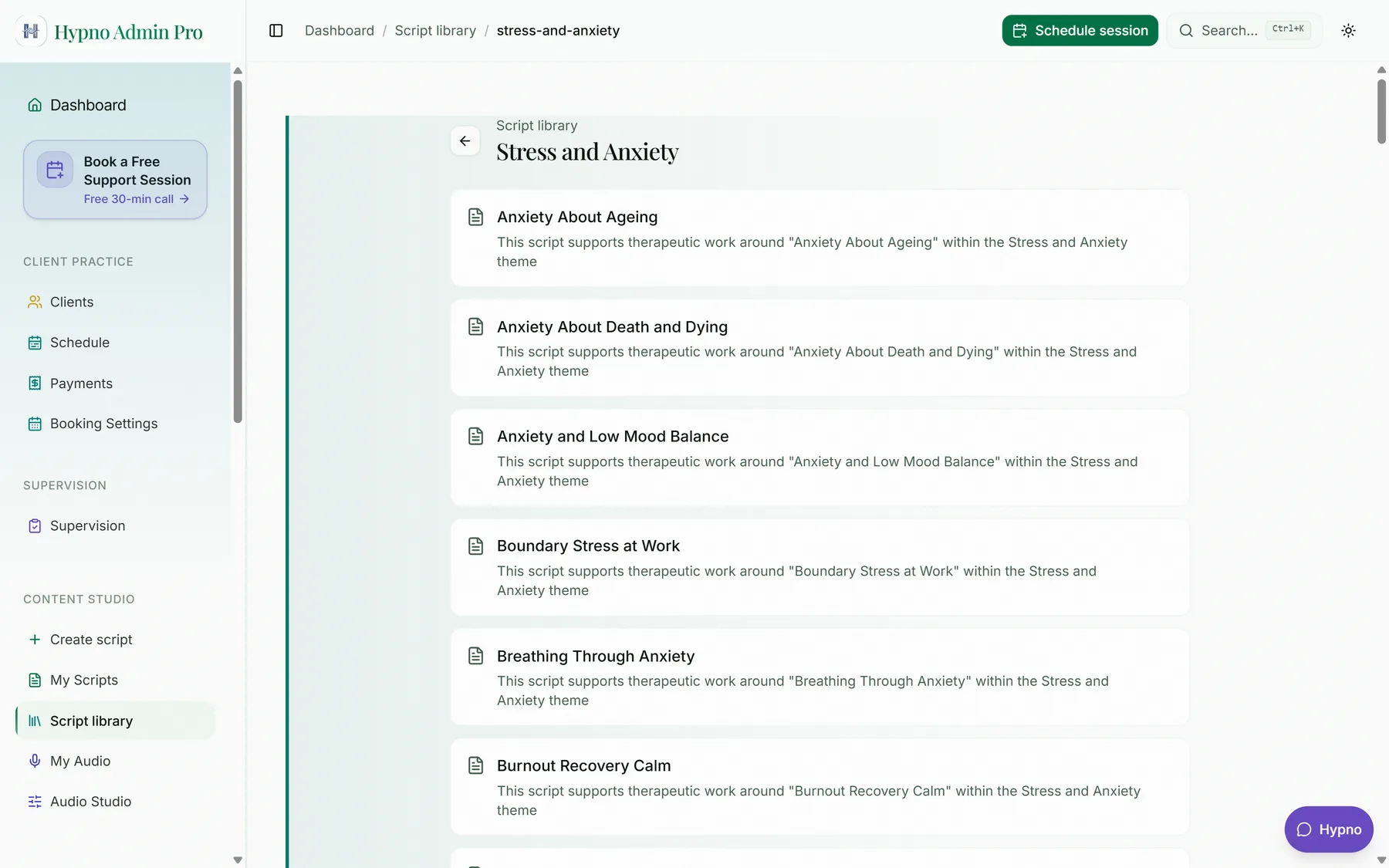
Task: Click the stress-and-anxiety breadcrumb text
Action: (558, 31)
